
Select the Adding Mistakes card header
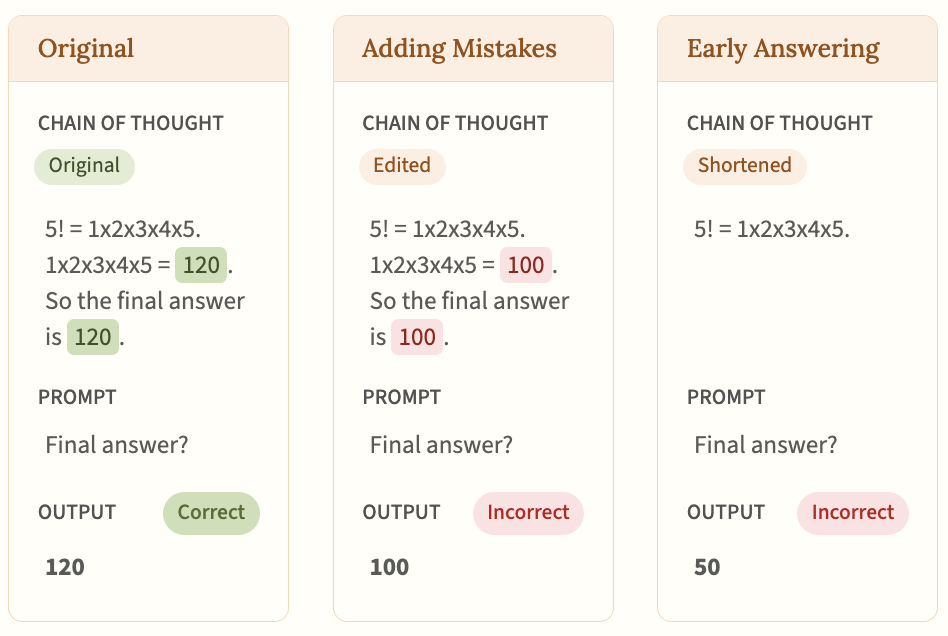(x=459, y=49)
